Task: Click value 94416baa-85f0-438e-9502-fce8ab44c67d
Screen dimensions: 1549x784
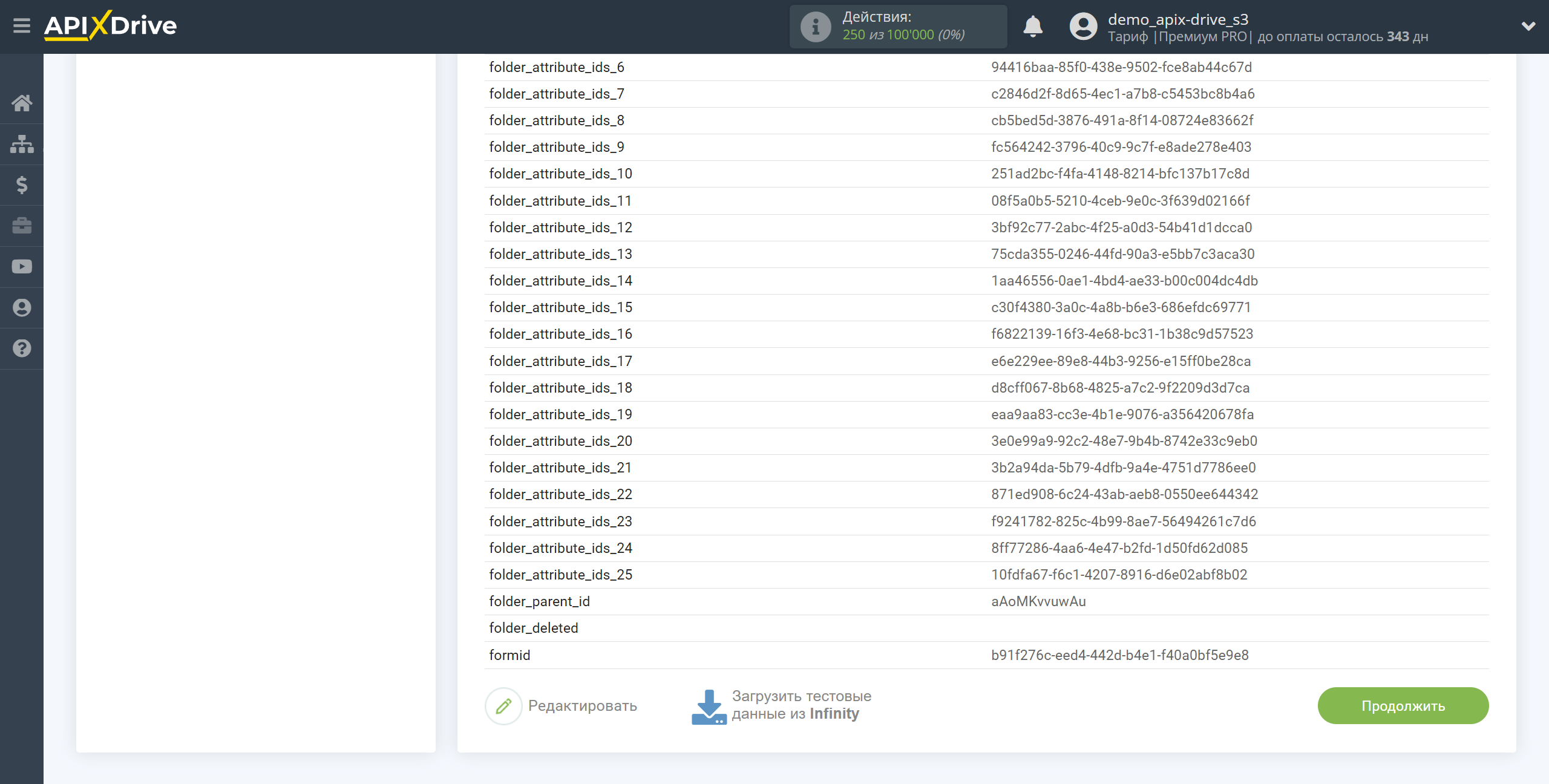Action: pyautogui.click(x=1122, y=67)
